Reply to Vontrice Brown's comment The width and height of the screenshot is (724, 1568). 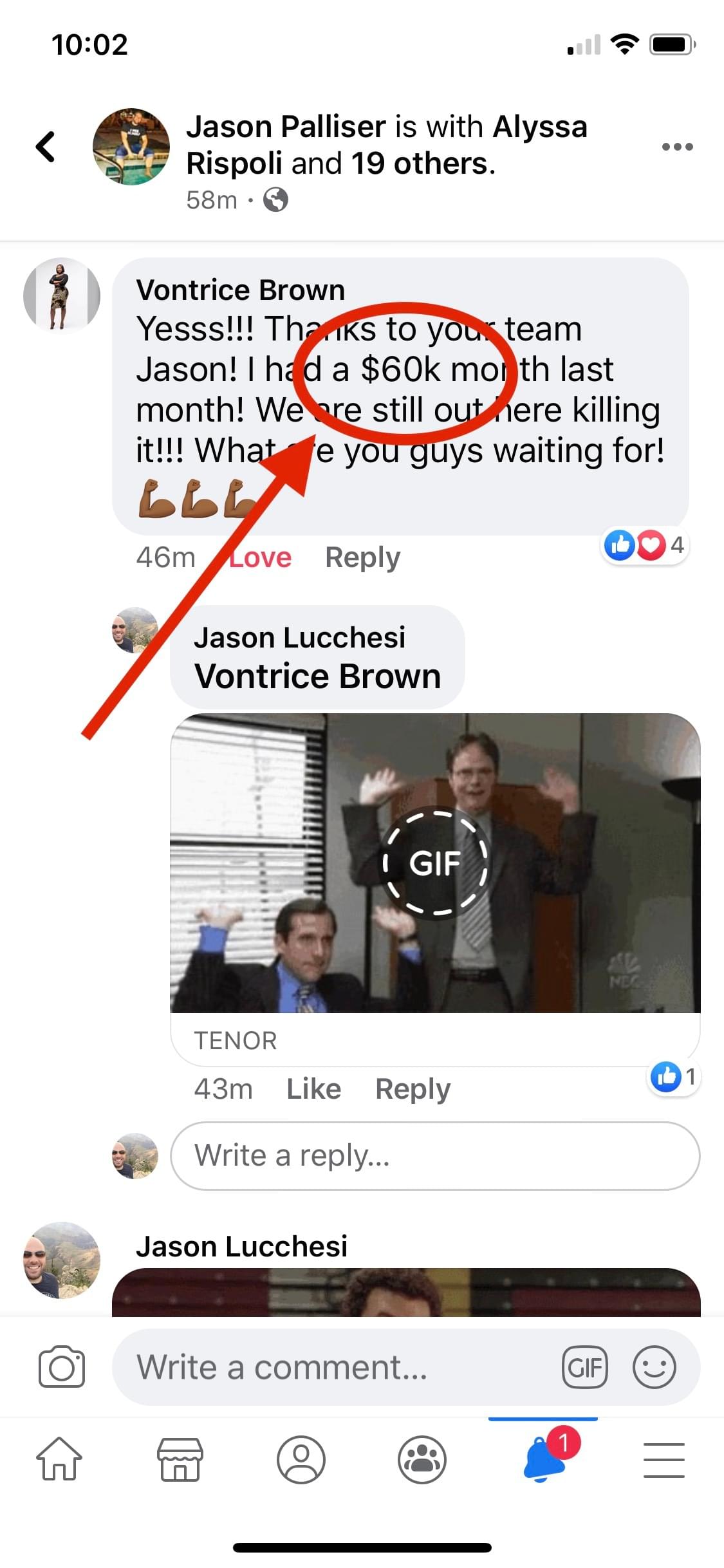click(x=362, y=557)
